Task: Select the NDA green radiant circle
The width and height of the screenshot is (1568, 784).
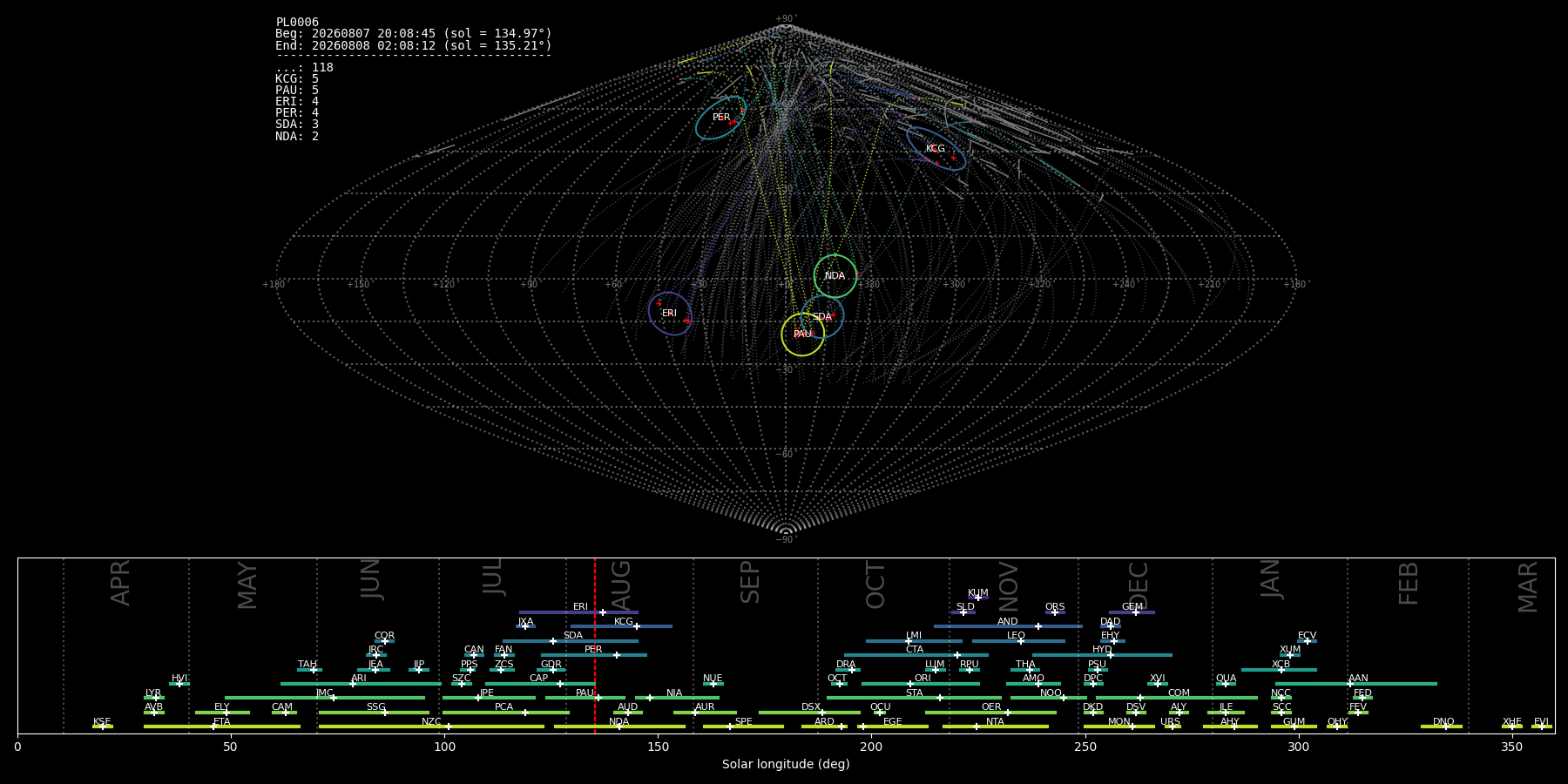Action: click(x=835, y=276)
